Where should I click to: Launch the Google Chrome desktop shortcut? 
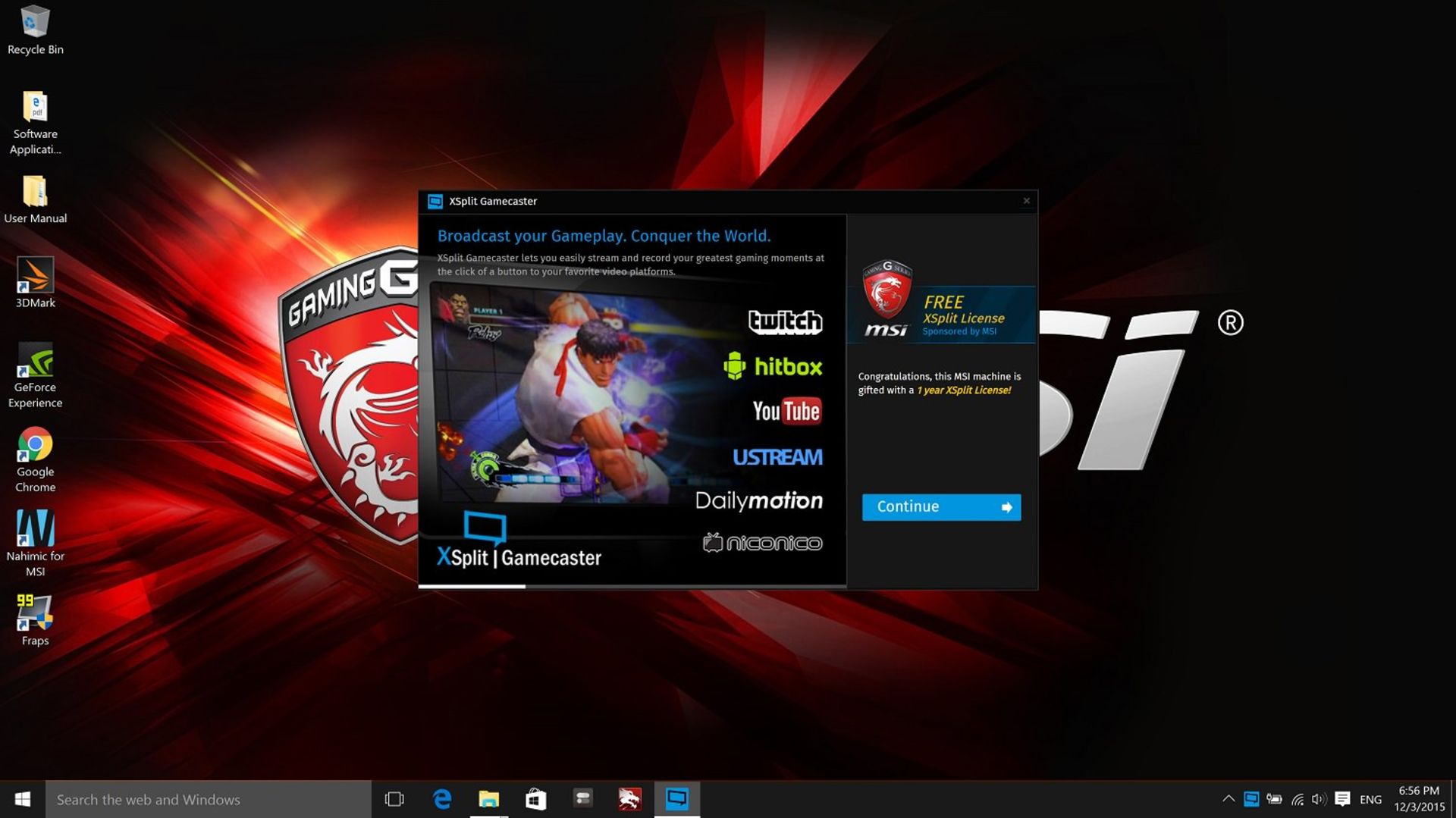pos(35,459)
